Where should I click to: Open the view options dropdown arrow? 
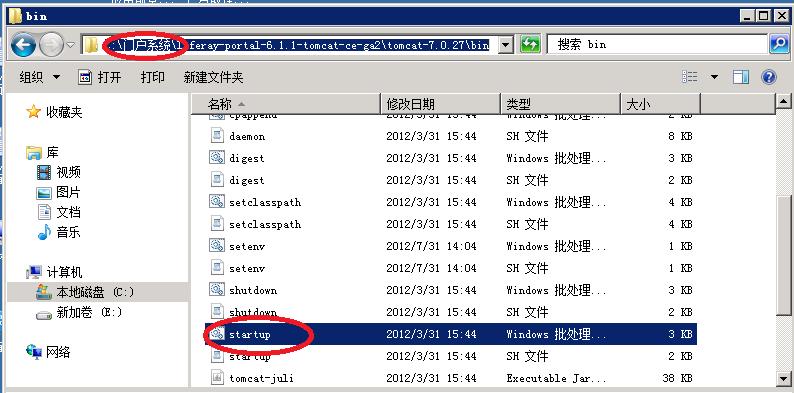pyautogui.click(x=714, y=77)
